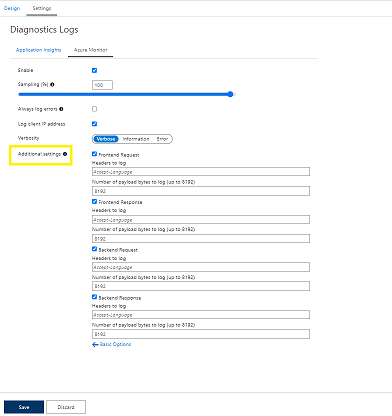Click the Verbosity label
Screen dimensions: 392x416
28,138
